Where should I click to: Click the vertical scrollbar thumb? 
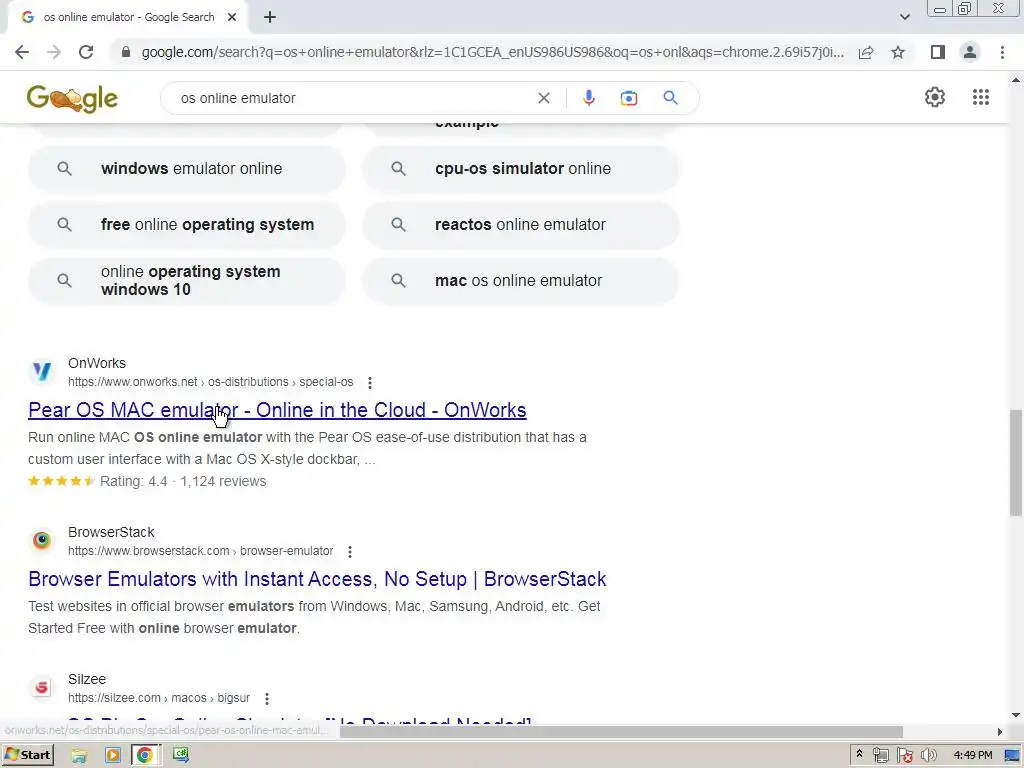1016,463
